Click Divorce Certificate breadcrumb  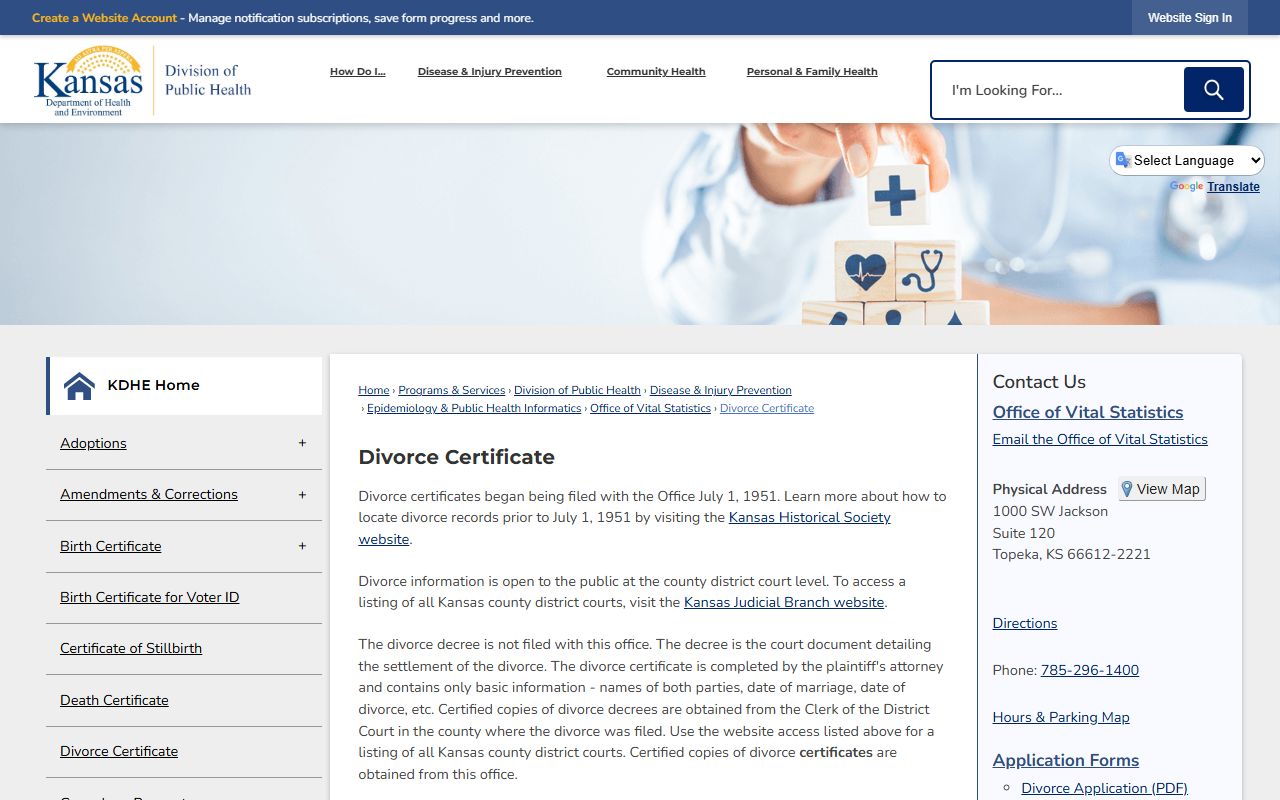click(767, 408)
